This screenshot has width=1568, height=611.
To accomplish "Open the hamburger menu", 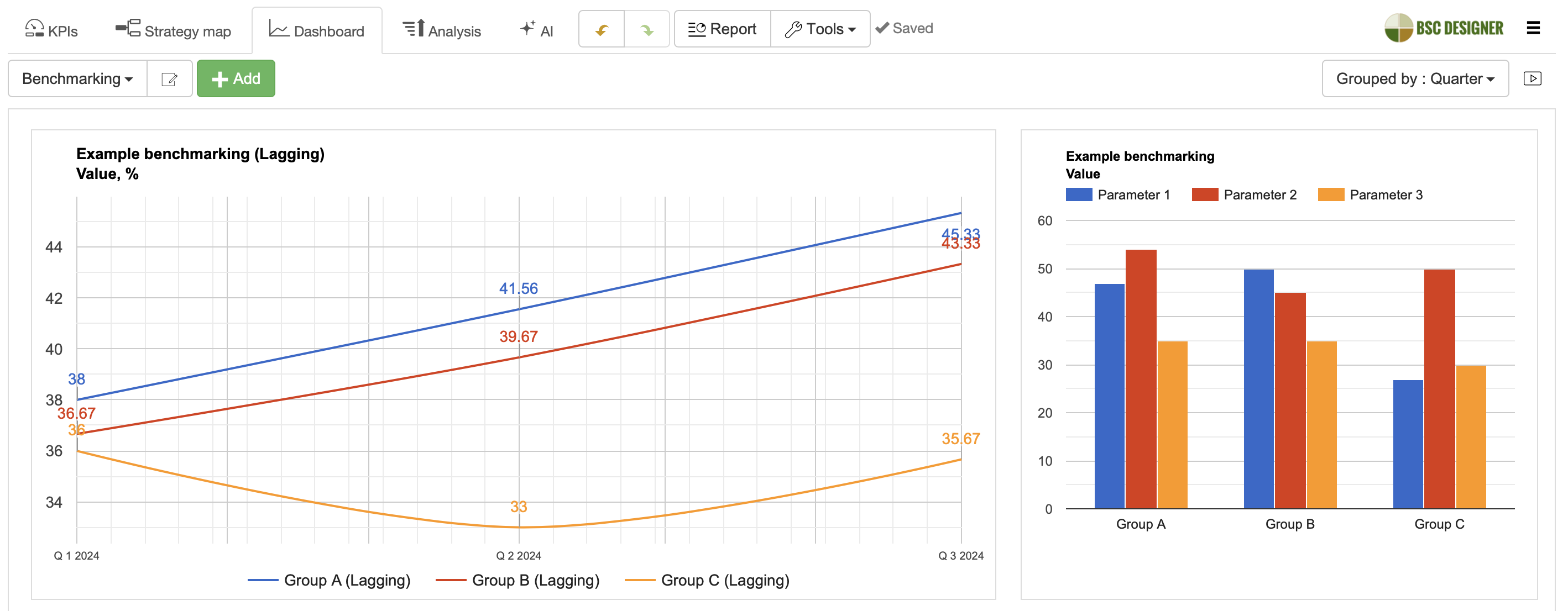I will click(1533, 28).
